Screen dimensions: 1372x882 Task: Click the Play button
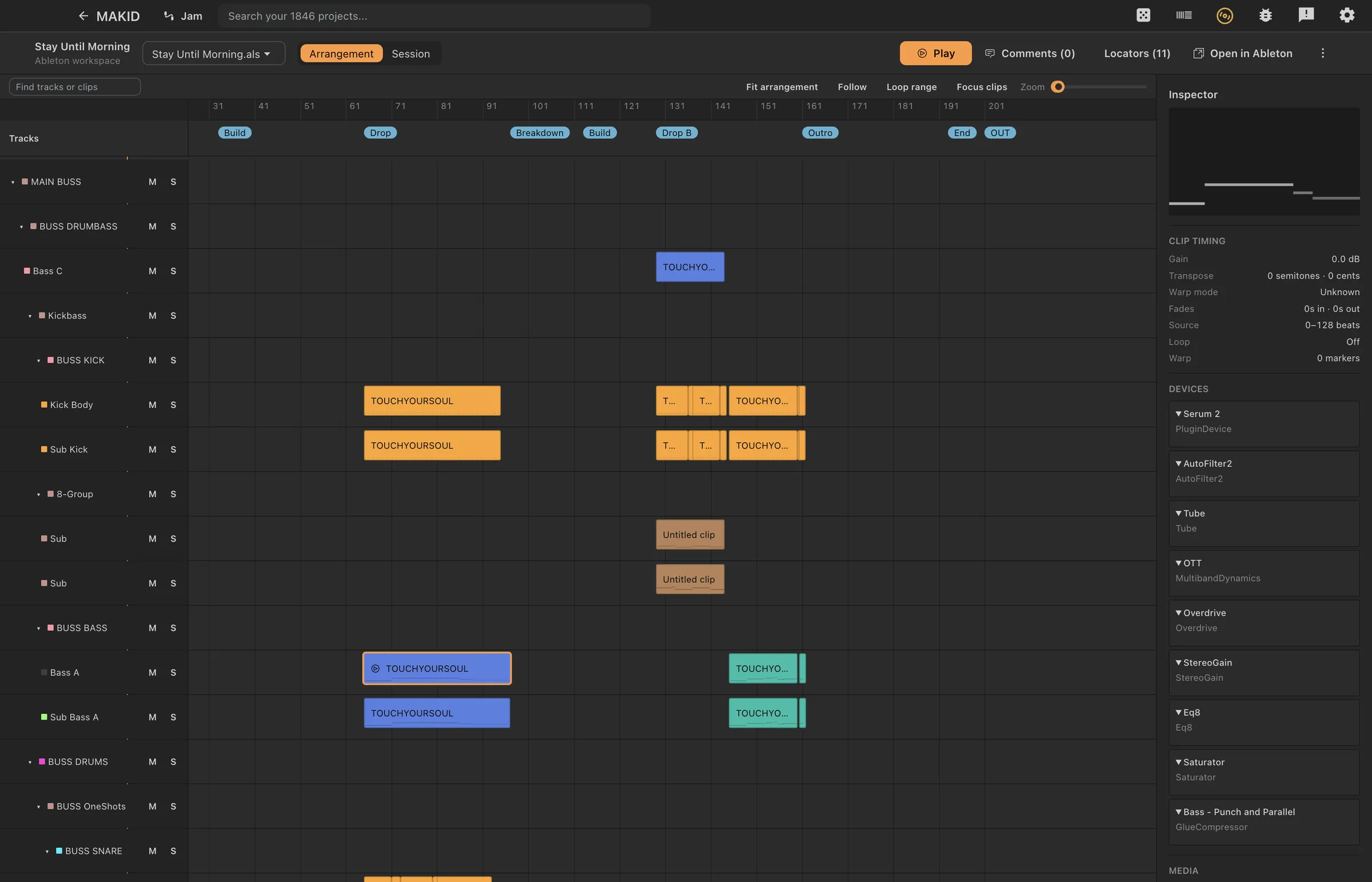tap(935, 53)
